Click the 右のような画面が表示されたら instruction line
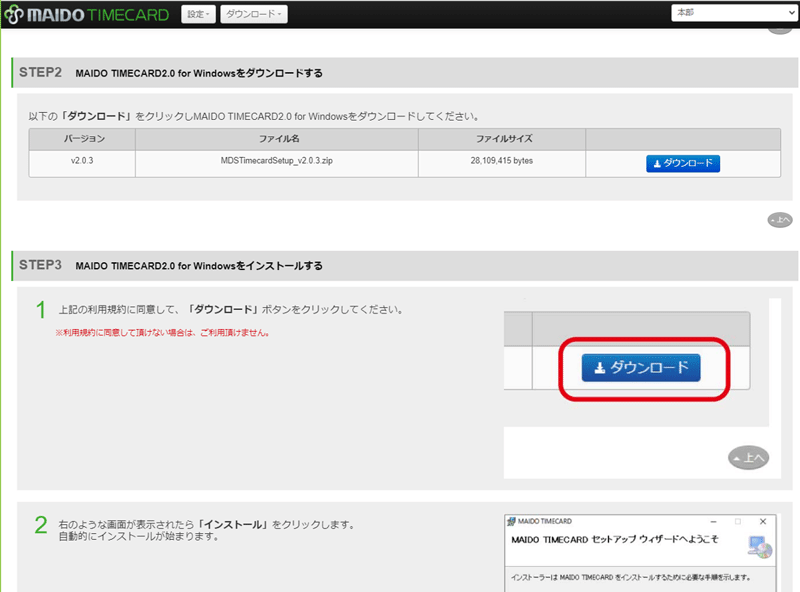Image resolution: width=800 pixels, height=592 pixels. click(x=207, y=525)
